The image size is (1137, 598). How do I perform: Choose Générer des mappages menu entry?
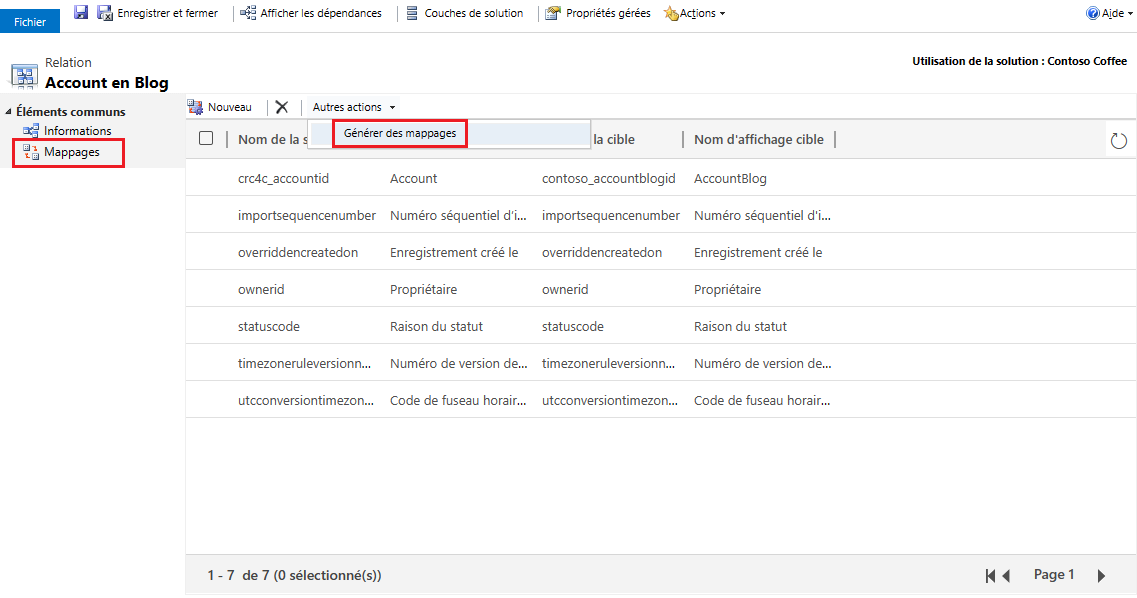400,133
